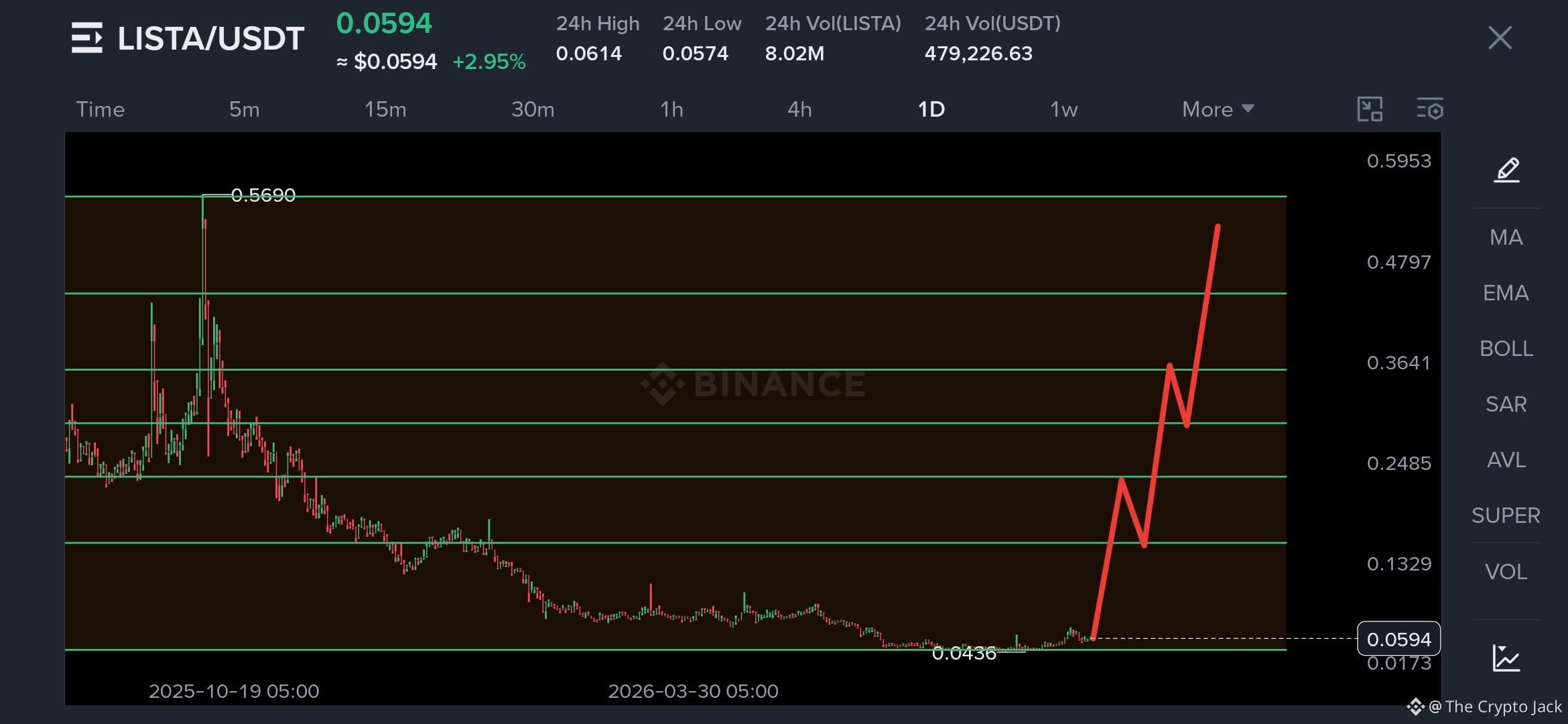Click the 0.0436 low price marker
This screenshot has width=1568, height=724.
(x=964, y=653)
